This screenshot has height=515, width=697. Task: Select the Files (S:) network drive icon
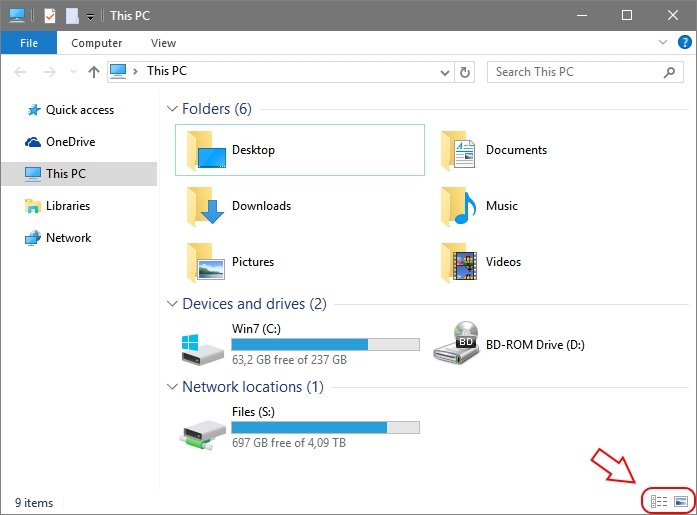tap(203, 434)
